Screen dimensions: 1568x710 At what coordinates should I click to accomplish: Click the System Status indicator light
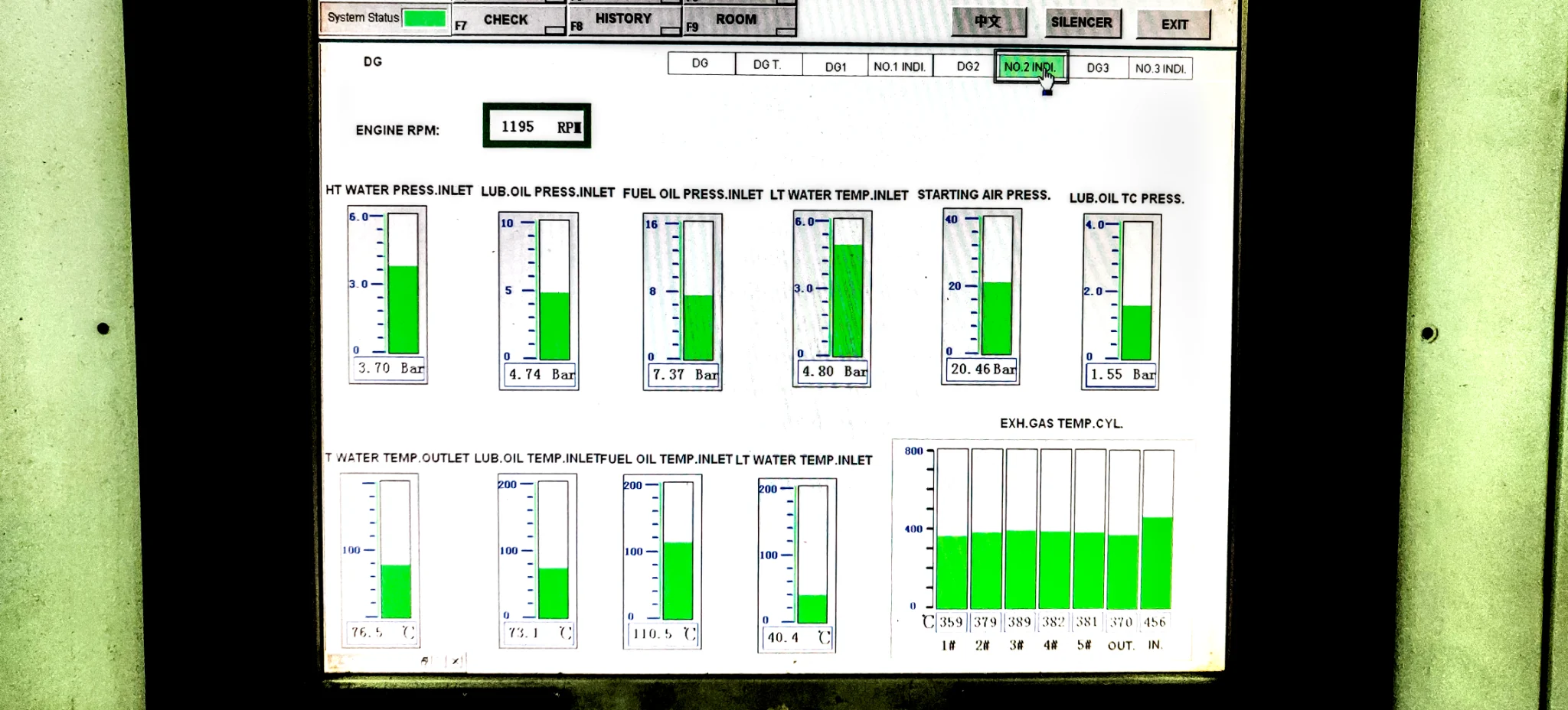click(426, 15)
